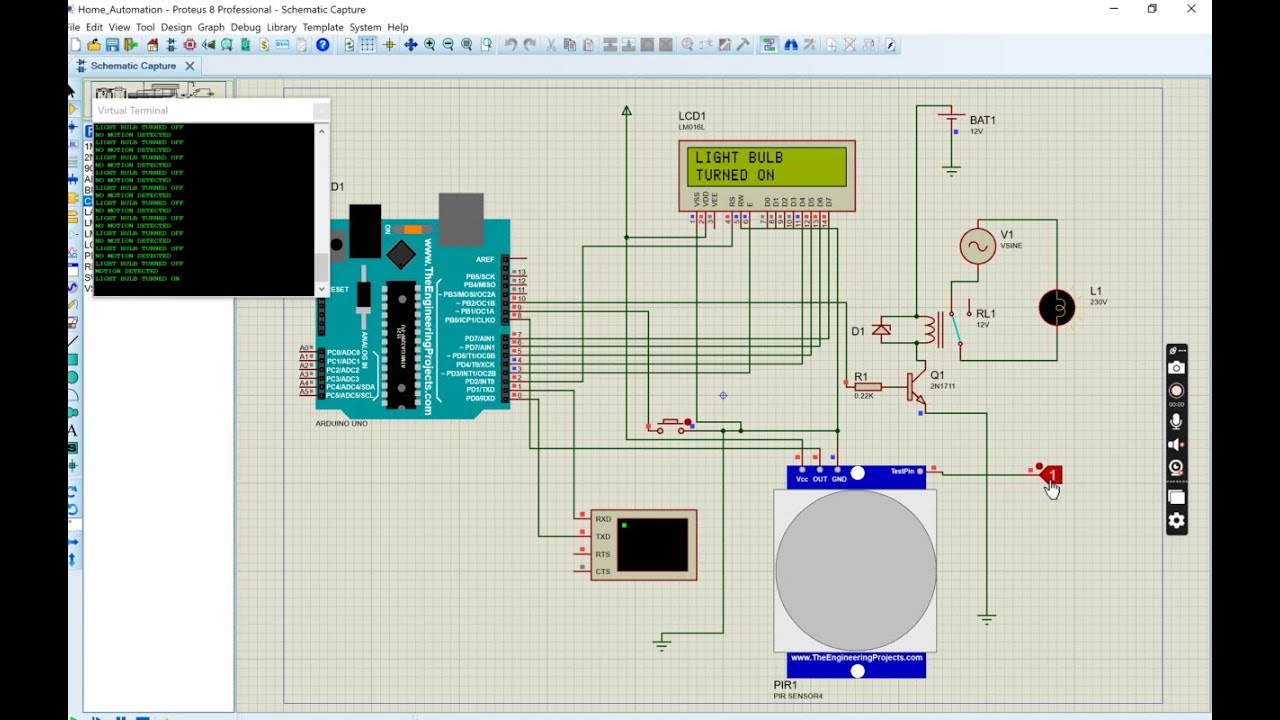Image resolution: width=1280 pixels, height=720 pixels.
Task: Open the blue Help question mark
Action: (322, 45)
